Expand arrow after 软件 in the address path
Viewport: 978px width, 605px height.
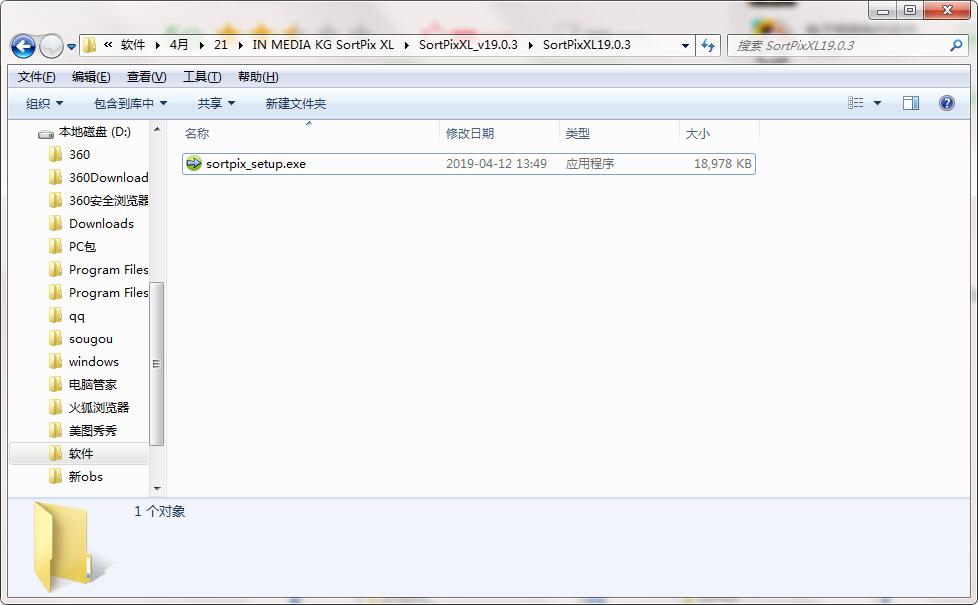point(157,46)
